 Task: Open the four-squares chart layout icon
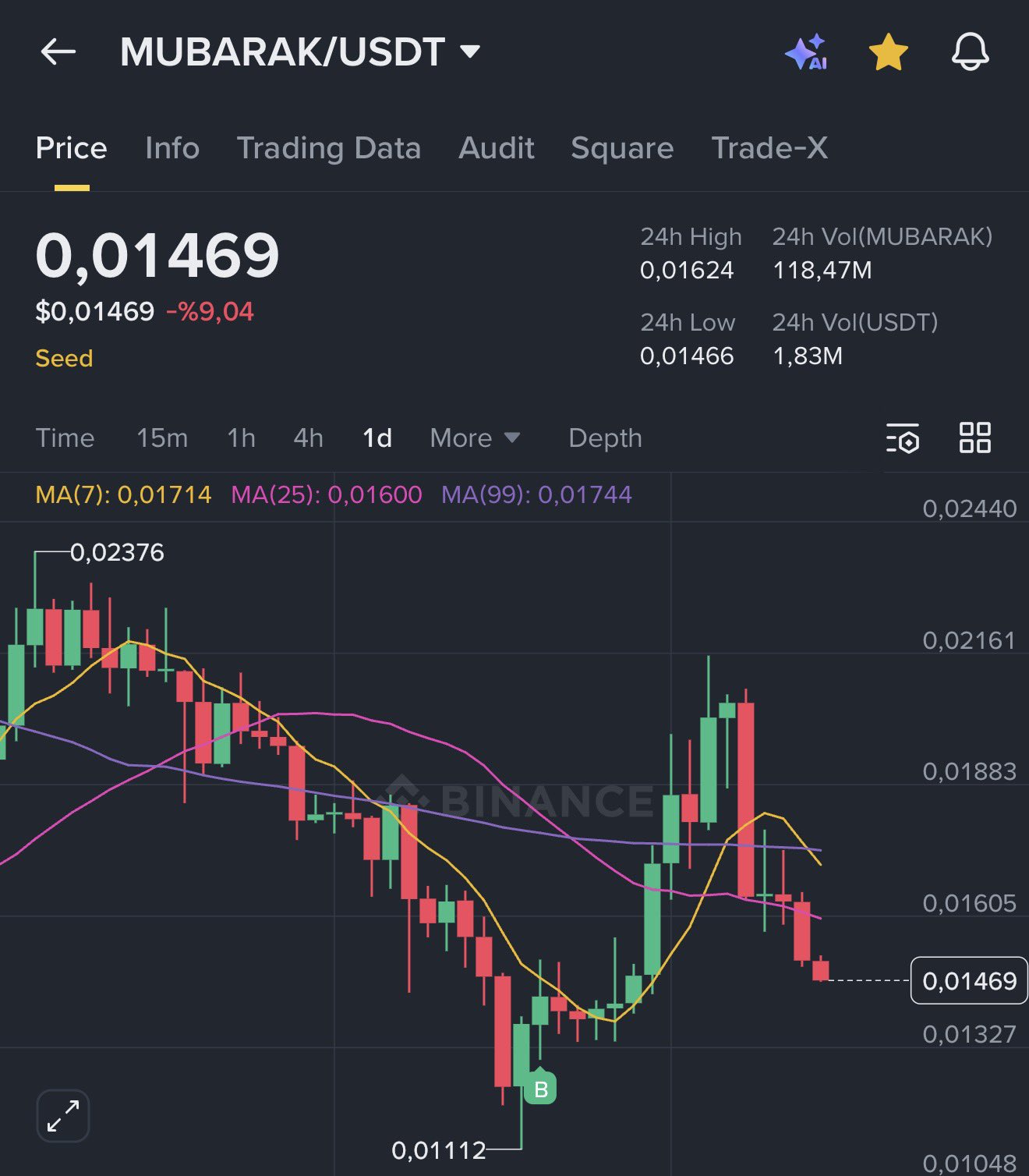tap(974, 438)
